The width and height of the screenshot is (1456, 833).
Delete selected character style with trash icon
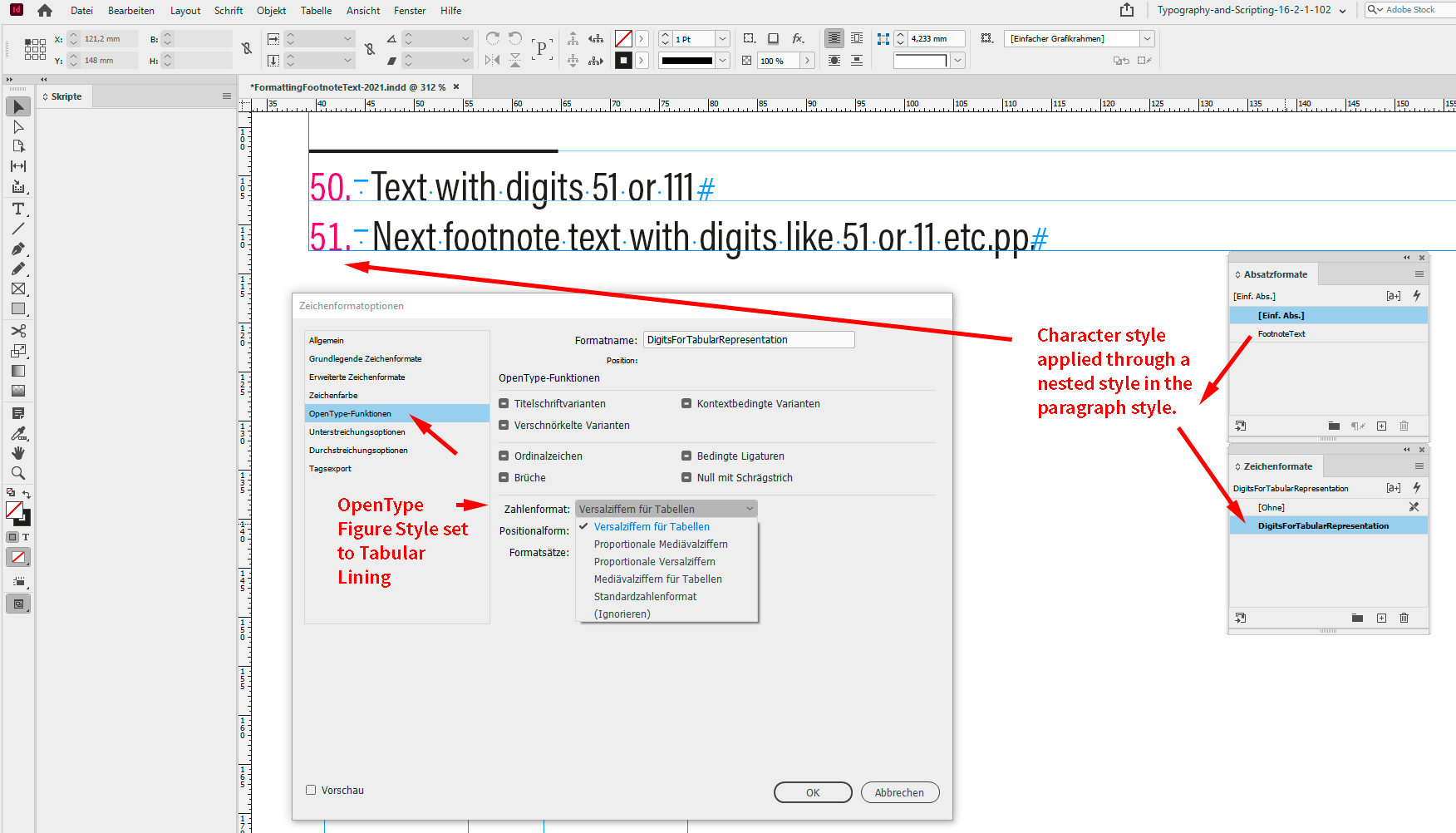click(x=1404, y=618)
